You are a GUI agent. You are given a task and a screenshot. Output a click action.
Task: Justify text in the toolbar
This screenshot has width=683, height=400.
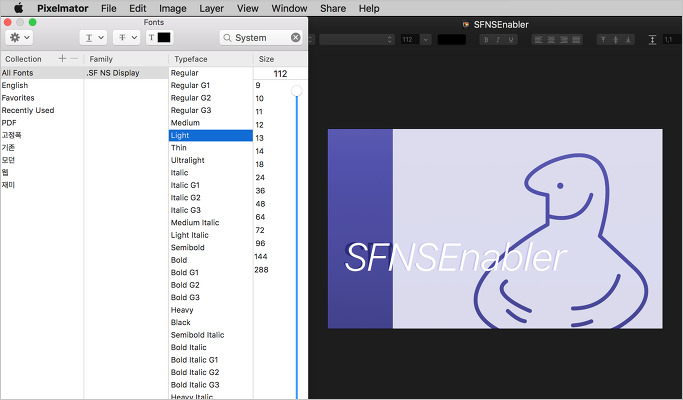point(576,40)
